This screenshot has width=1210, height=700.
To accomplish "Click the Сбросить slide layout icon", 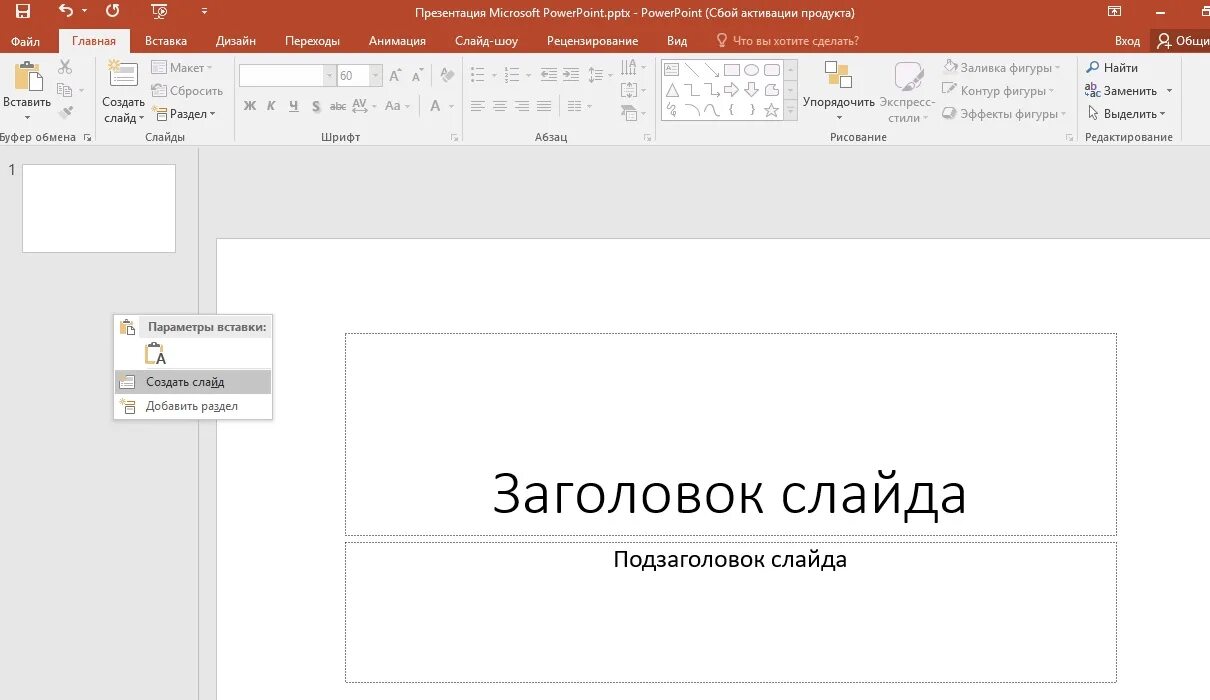I will tap(160, 90).
